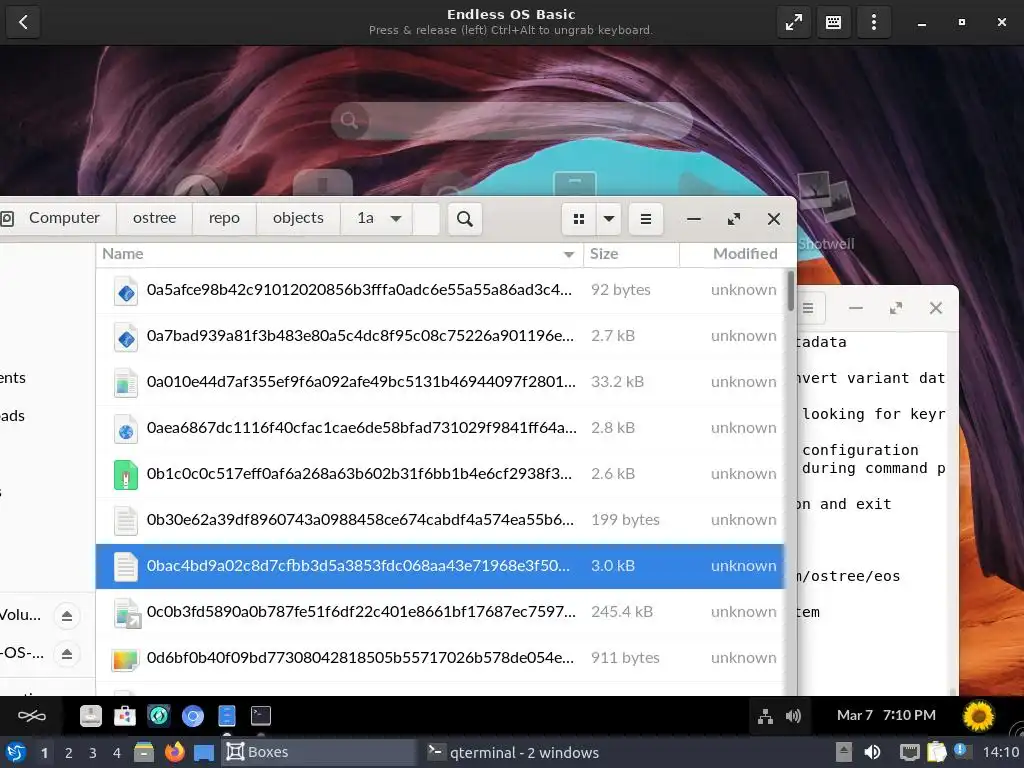Viewport: 1024px width, 768px height.
Task: Switch to workspace 3 in host panel
Action: pos(93,753)
